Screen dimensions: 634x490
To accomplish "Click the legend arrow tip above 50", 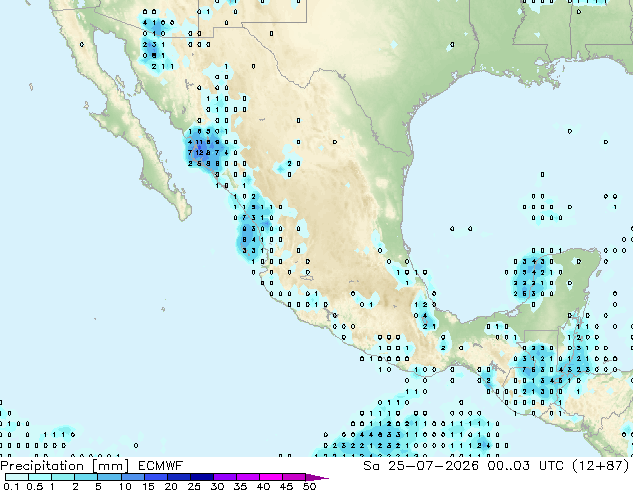I will (x=317, y=477).
